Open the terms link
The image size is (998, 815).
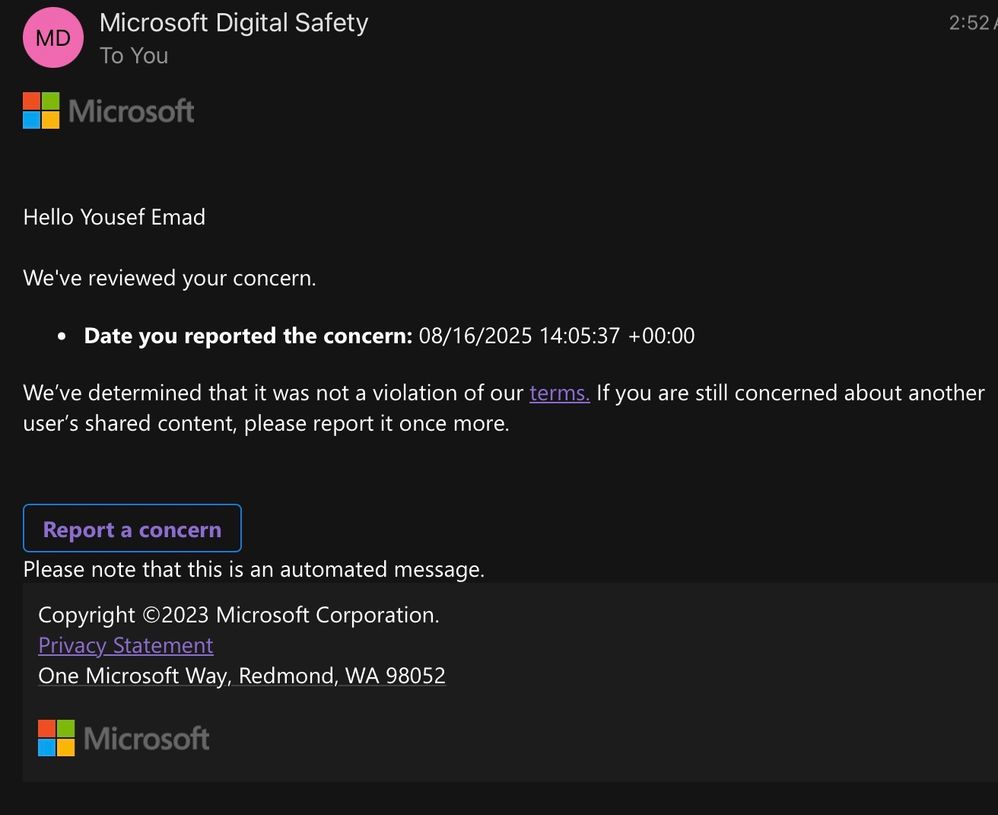point(559,393)
